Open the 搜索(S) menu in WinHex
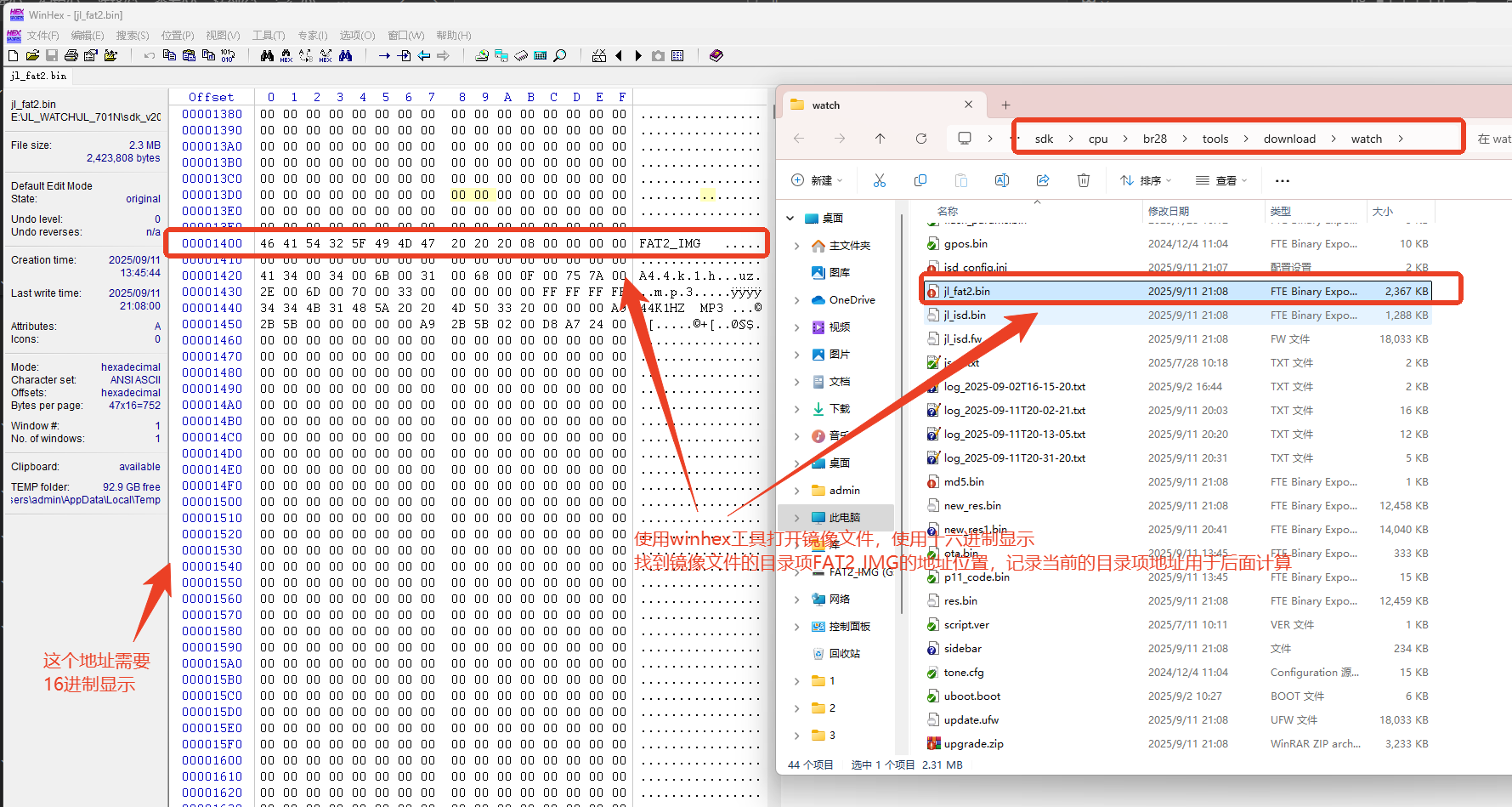Viewport: 1512px width, 807px height. pos(133,36)
